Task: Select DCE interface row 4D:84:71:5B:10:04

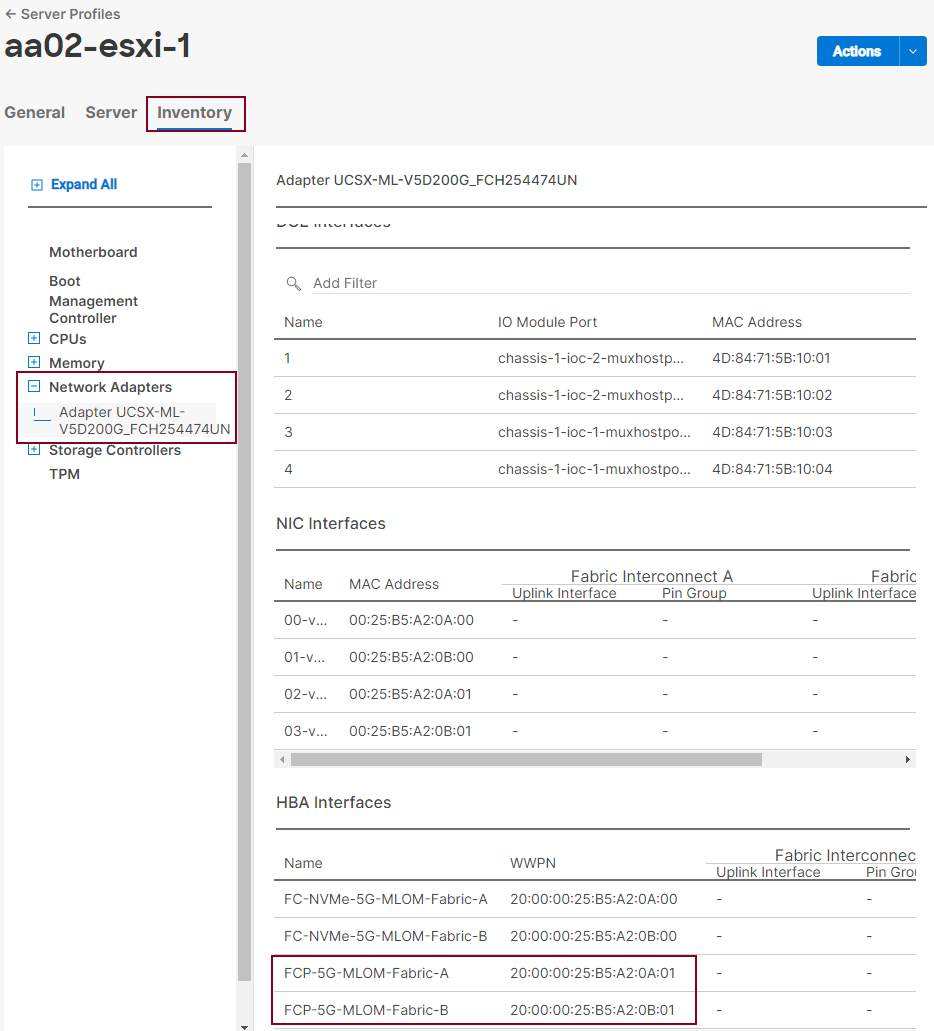Action: tap(595, 469)
